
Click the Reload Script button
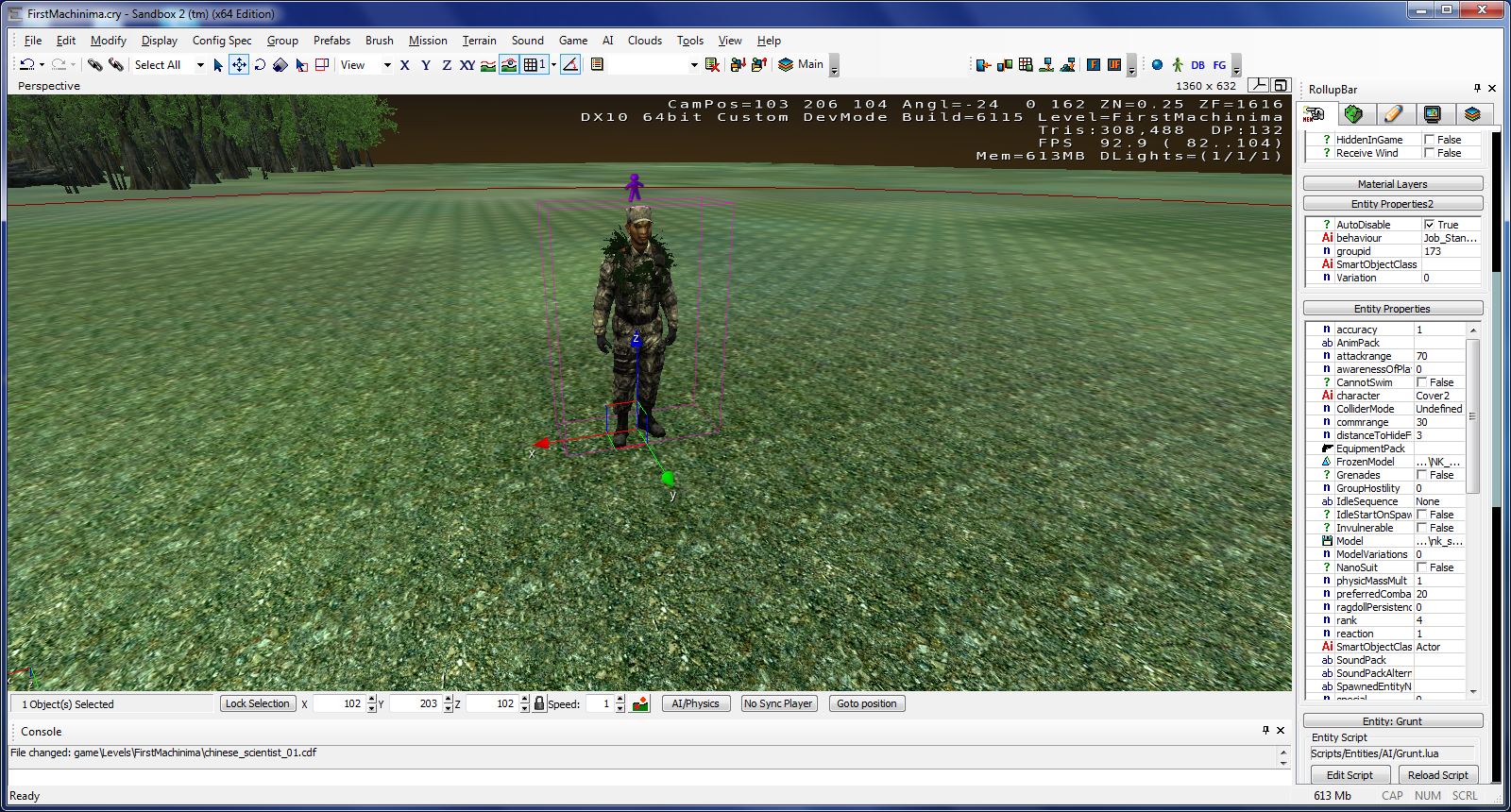point(1437,775)
